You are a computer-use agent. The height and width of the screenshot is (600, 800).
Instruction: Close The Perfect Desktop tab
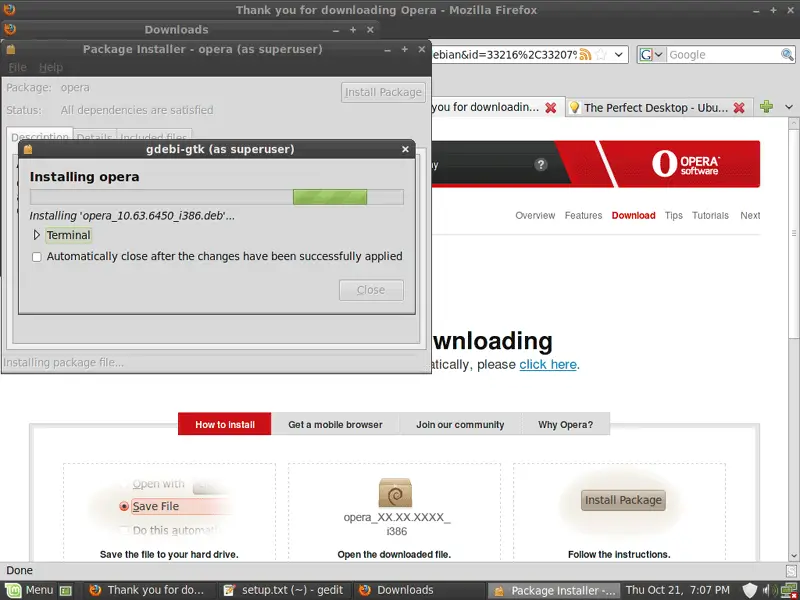coord(739,108)
